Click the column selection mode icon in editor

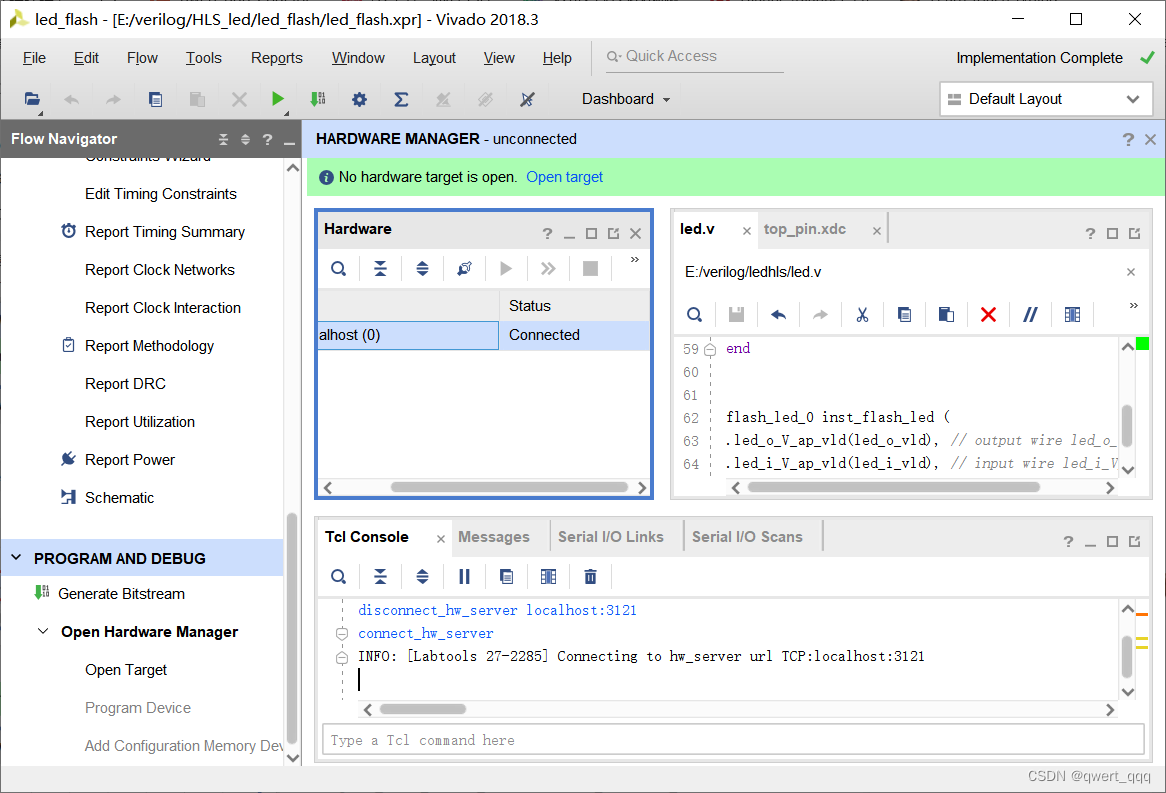tap(1072, 315)
